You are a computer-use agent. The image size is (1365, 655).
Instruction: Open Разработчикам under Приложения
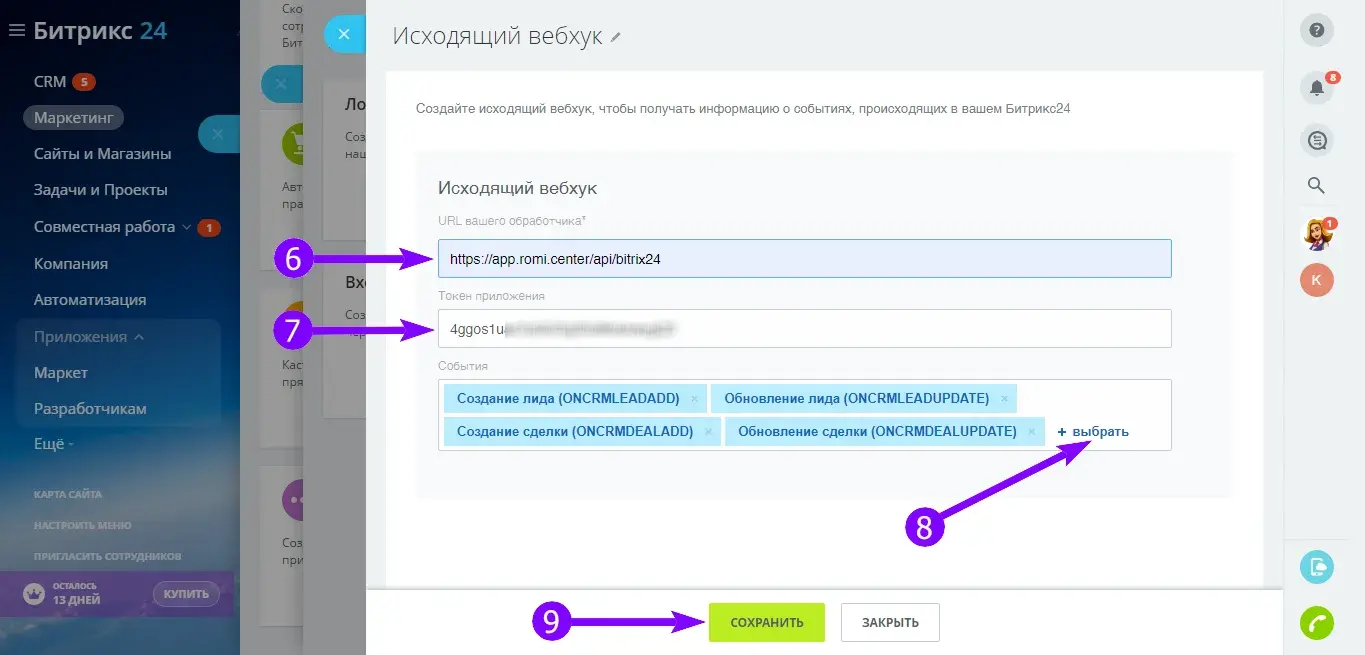tap(90, 409)
